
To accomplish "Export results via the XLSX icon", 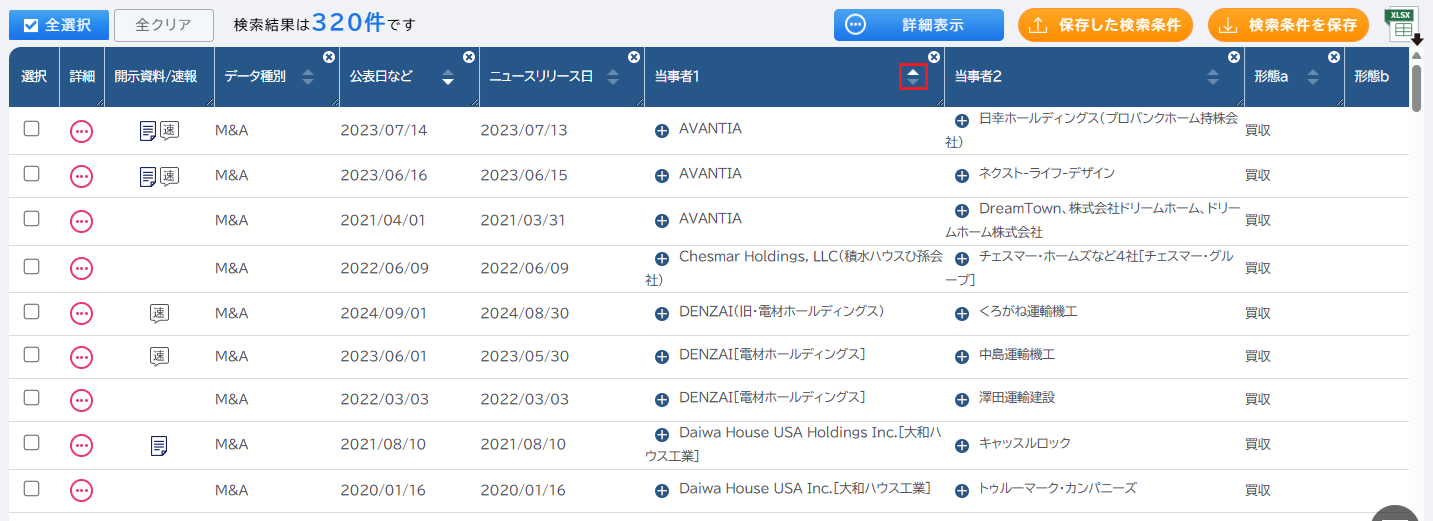I will [x=1404, y=26].
